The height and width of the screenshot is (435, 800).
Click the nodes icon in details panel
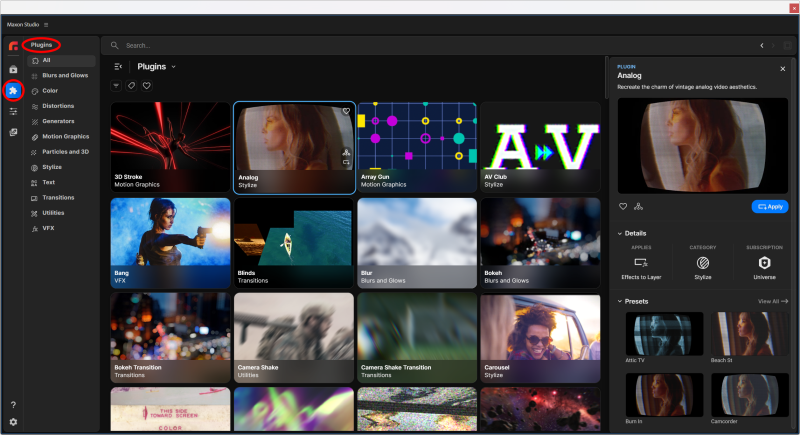point(638,207)
